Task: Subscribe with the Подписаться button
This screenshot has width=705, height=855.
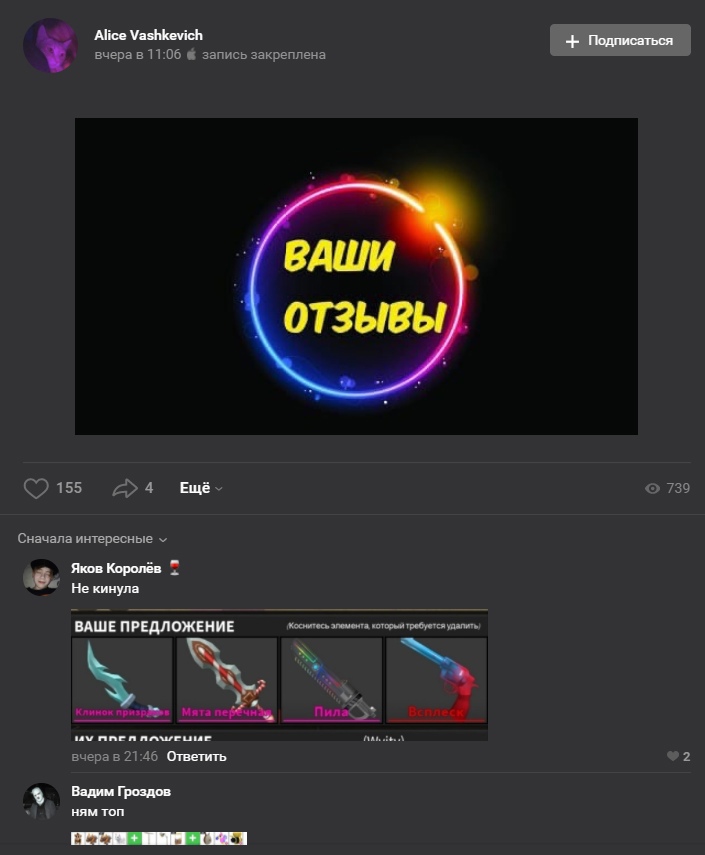Action: coord(620,40)
